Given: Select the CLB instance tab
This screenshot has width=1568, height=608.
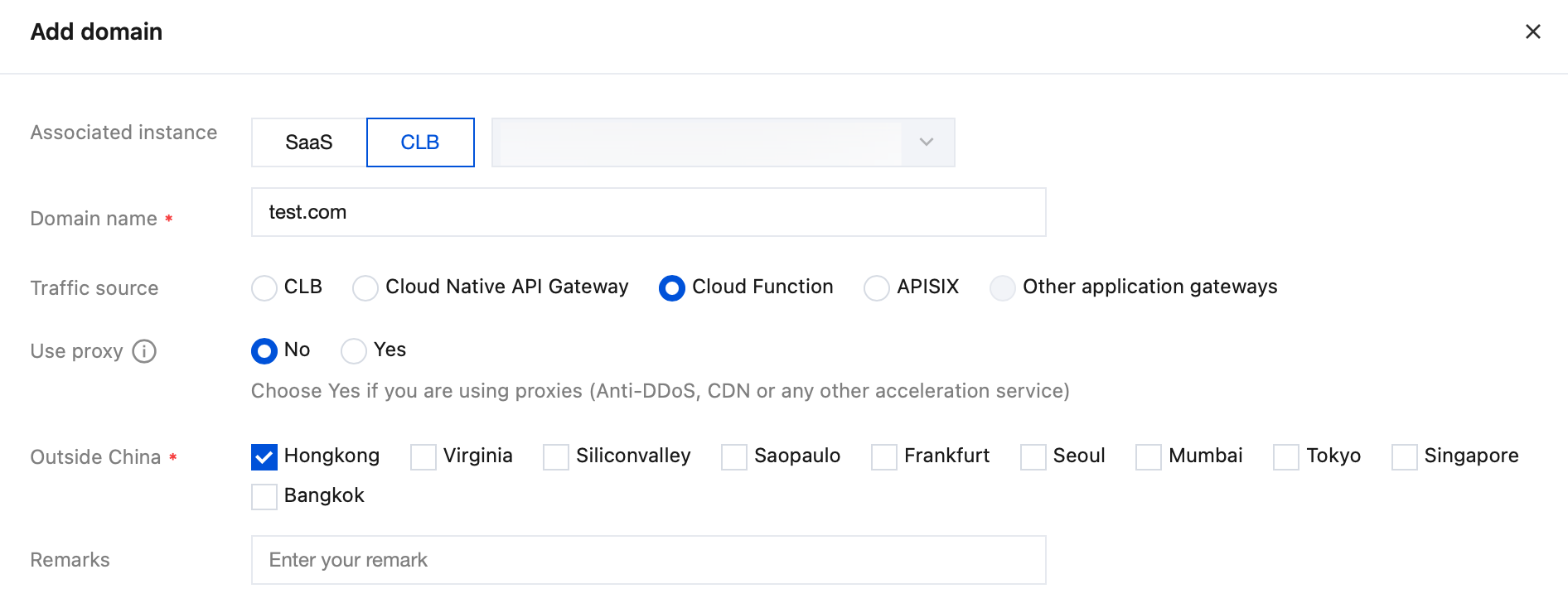Looking at the screenshot, I should coord(420,142).
